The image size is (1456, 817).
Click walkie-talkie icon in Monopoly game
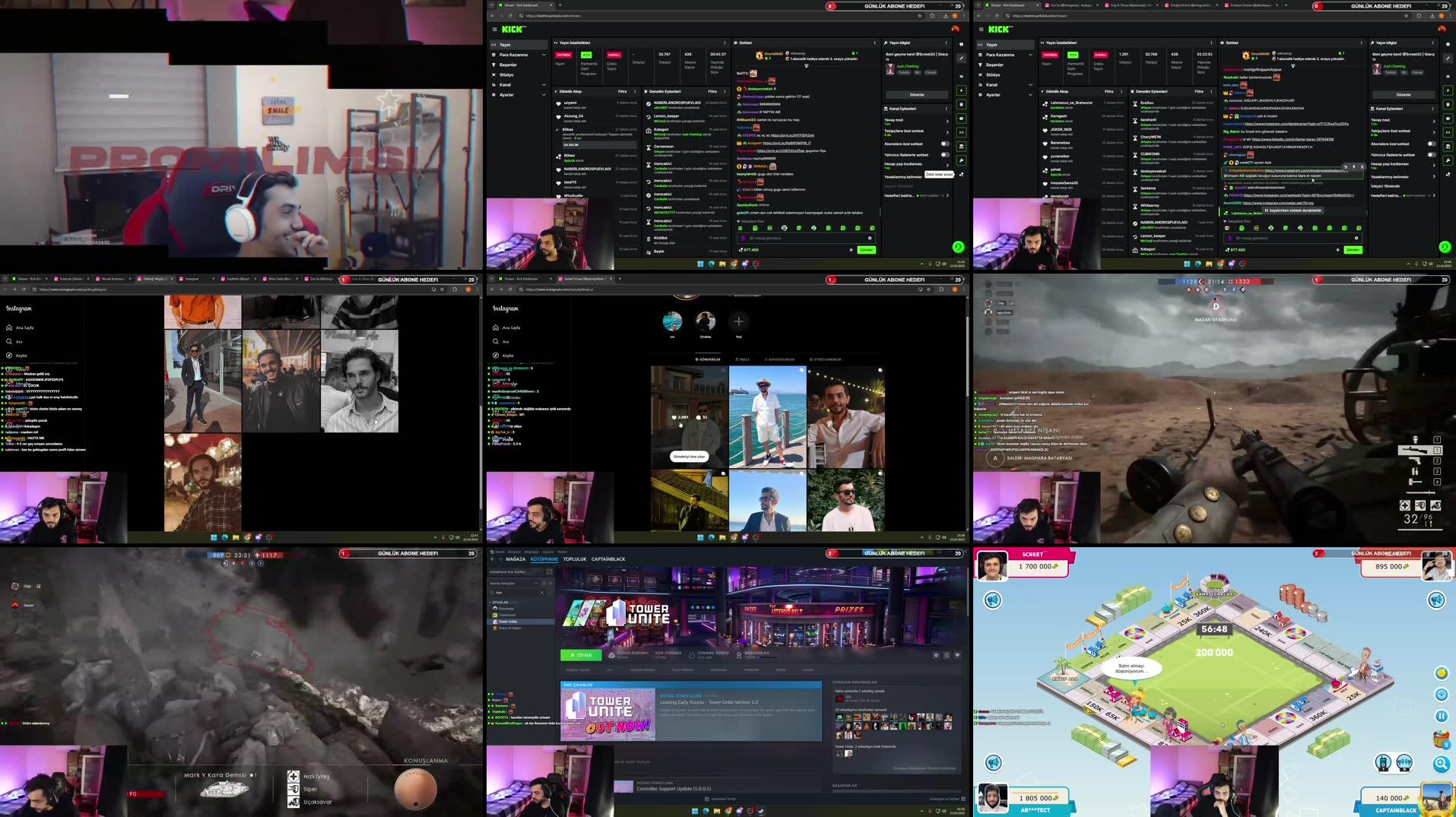click(x=1383, y=762)
